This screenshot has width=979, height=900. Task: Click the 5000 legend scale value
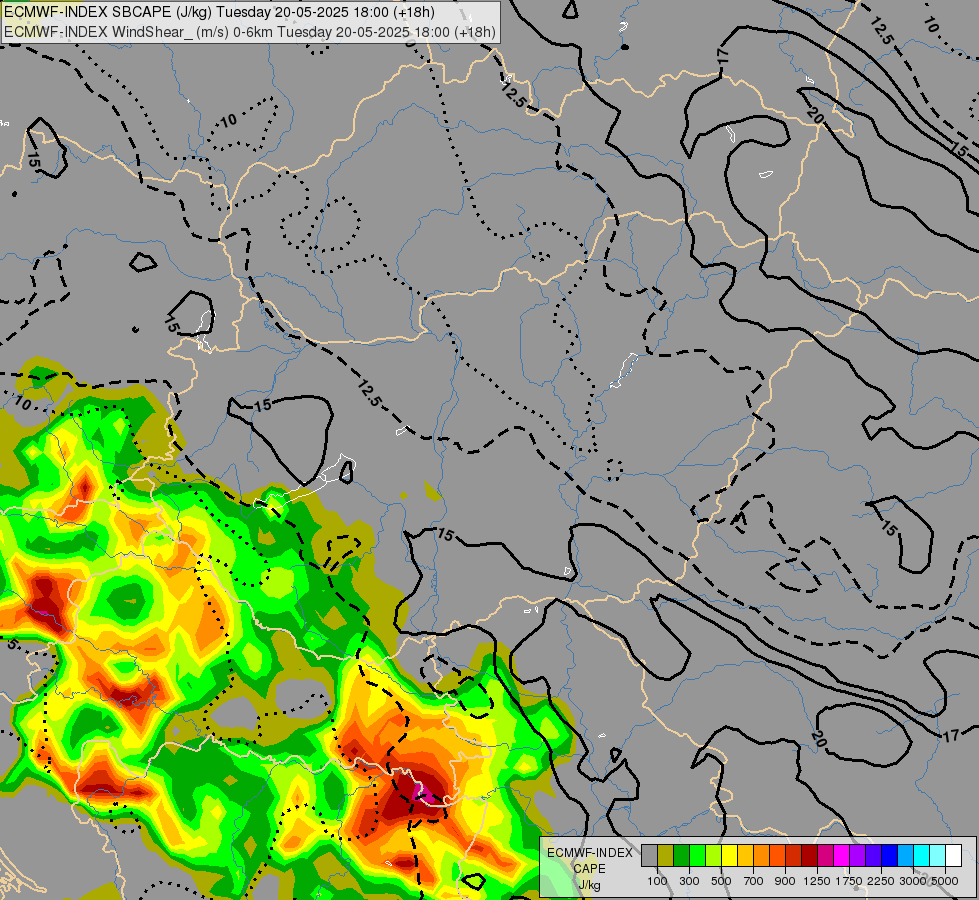coord(945,881)
